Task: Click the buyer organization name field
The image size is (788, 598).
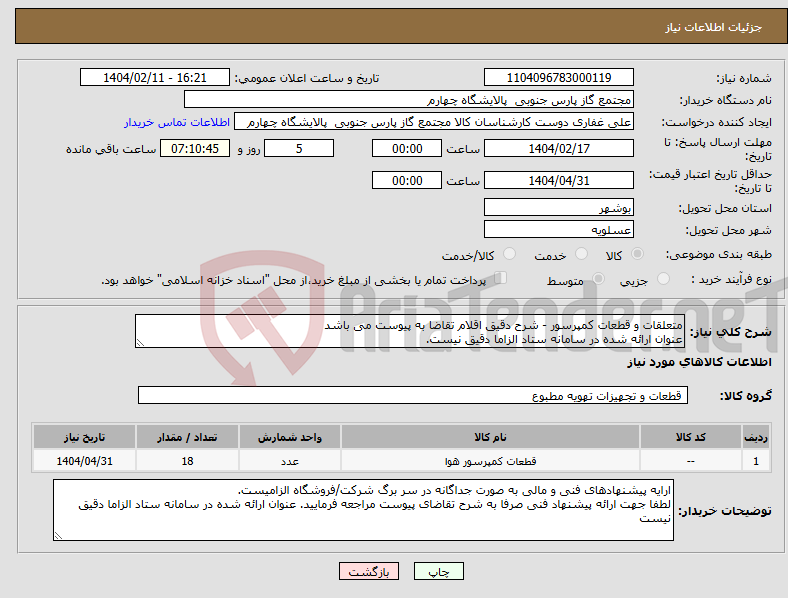Action: [409, 99]
